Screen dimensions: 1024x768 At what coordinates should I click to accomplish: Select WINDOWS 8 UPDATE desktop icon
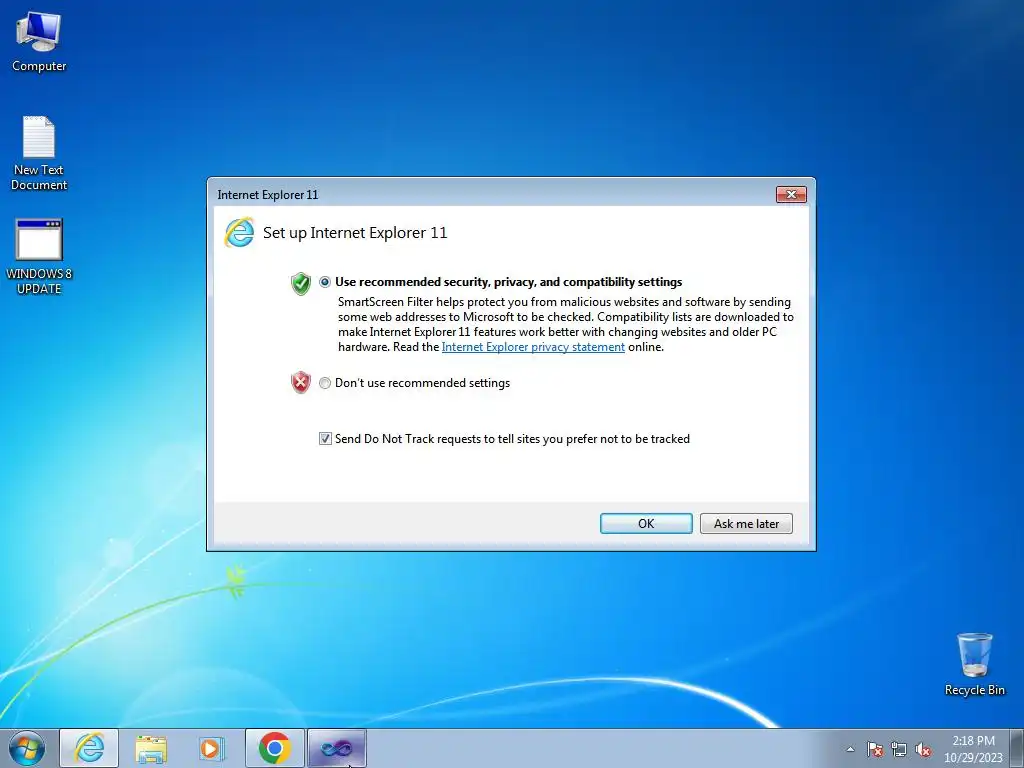(x=39, y=257)
